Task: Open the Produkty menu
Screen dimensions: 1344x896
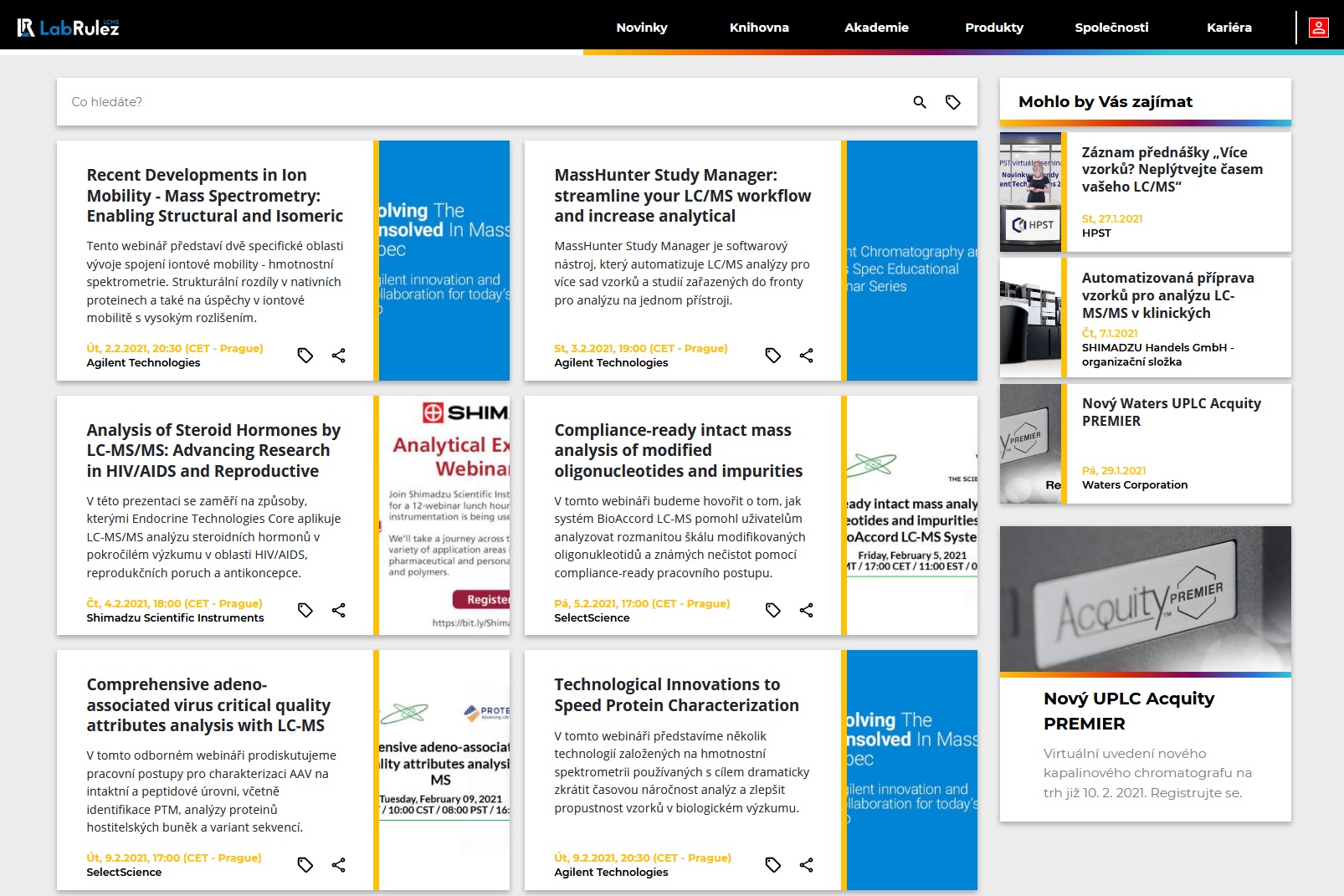Action: 994,28
